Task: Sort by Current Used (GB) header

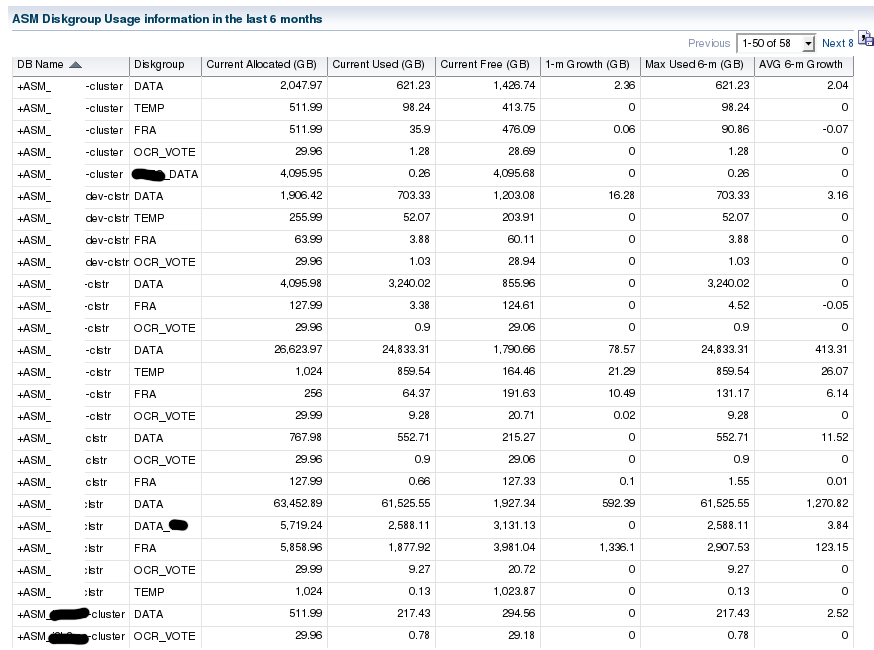Action: 378,64
